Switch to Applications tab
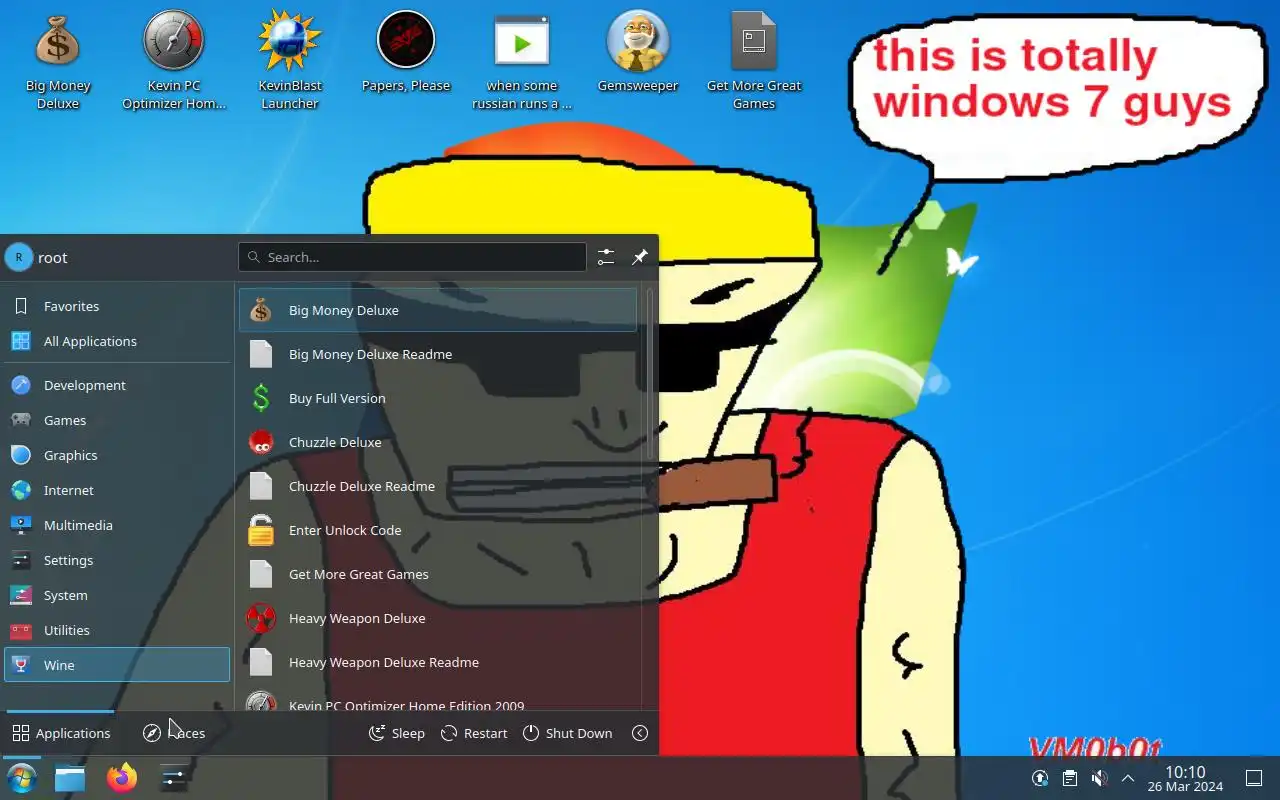Viewport: 1280px width, 800px height. click(x=61, y=733)
